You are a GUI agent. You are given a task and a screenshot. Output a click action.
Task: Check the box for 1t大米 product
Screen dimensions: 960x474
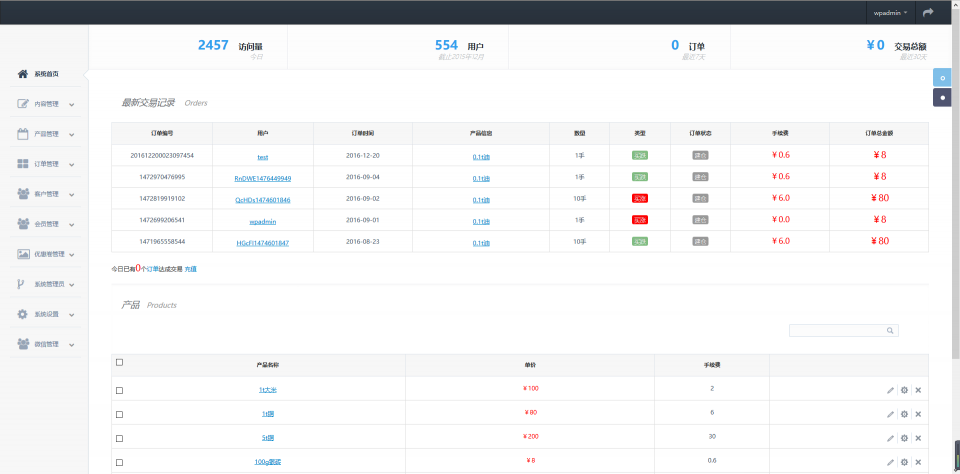point(119,390)
